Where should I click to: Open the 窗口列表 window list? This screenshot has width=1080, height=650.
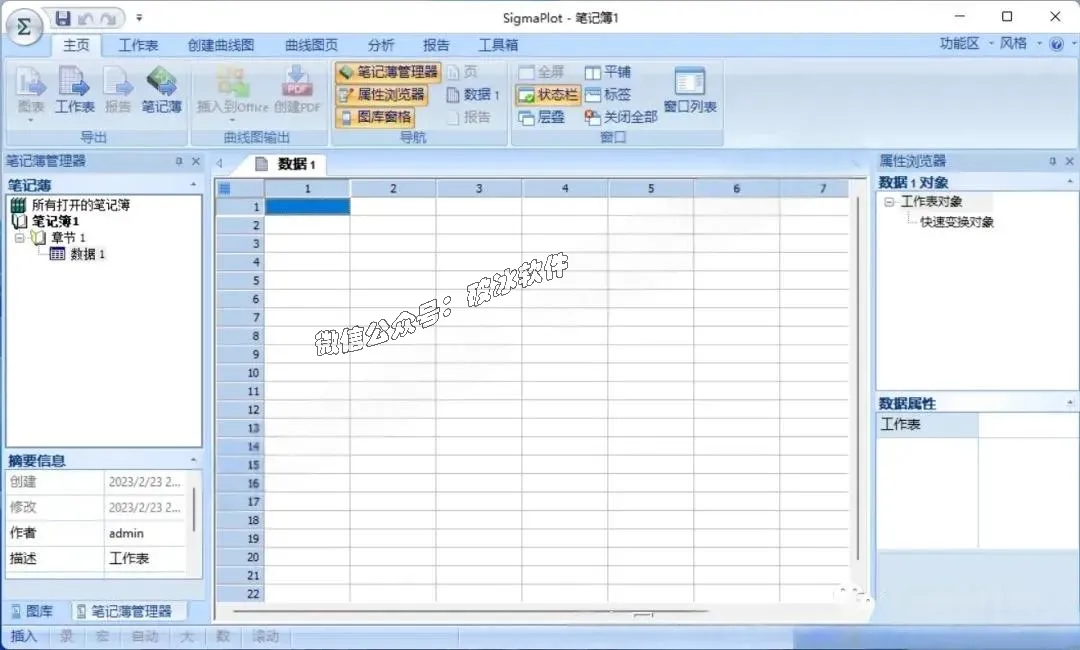(690, 90)
